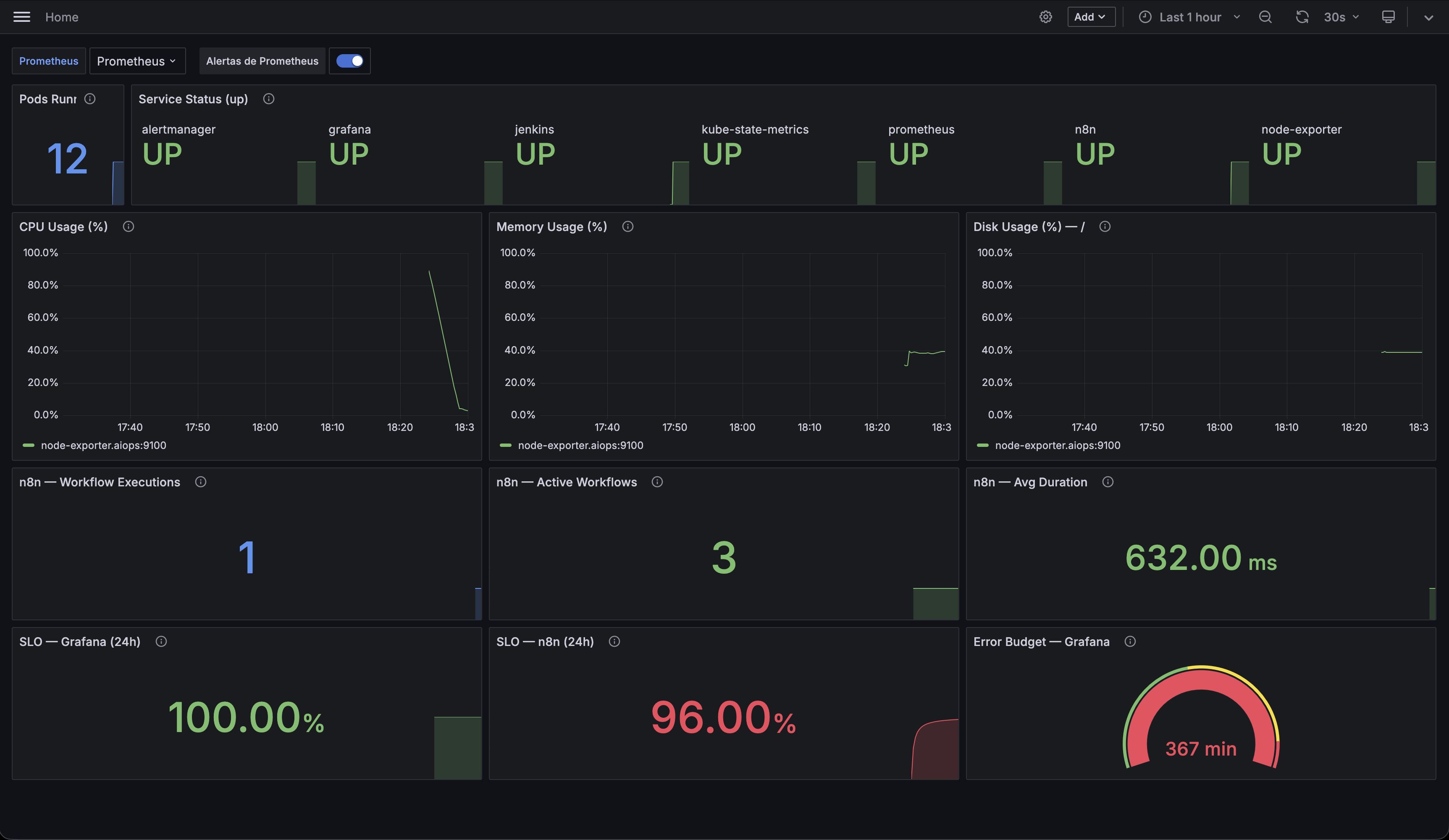Open the CPU Usage (%) panel title
1449x840 pixels.
[x=63, y=226]
